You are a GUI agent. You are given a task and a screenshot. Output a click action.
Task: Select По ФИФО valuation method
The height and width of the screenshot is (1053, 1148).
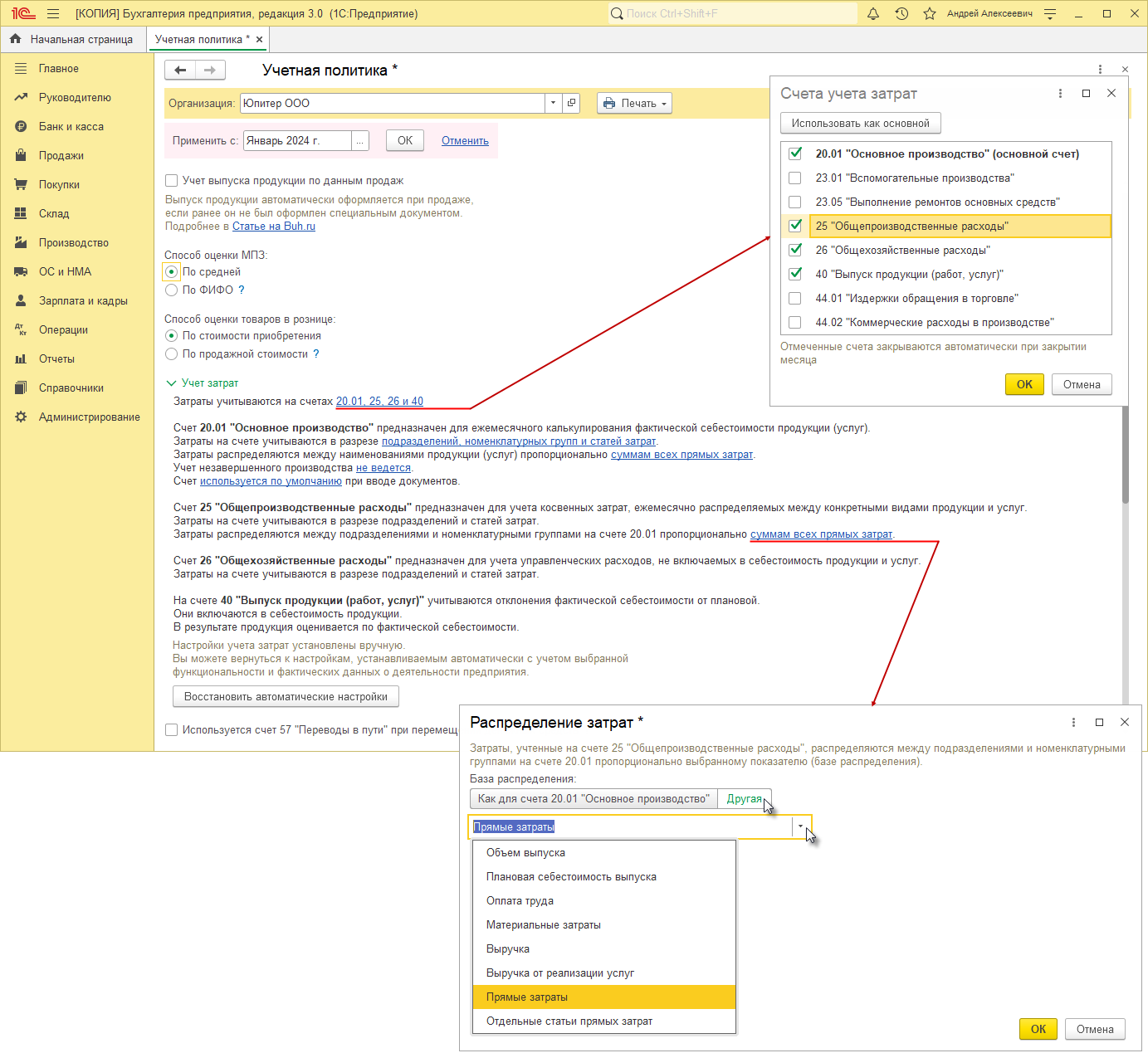click(x=171, y=290)
